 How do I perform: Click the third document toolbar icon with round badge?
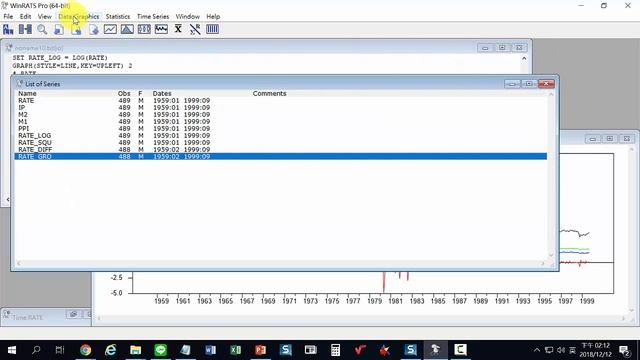[x=93, y=29]
